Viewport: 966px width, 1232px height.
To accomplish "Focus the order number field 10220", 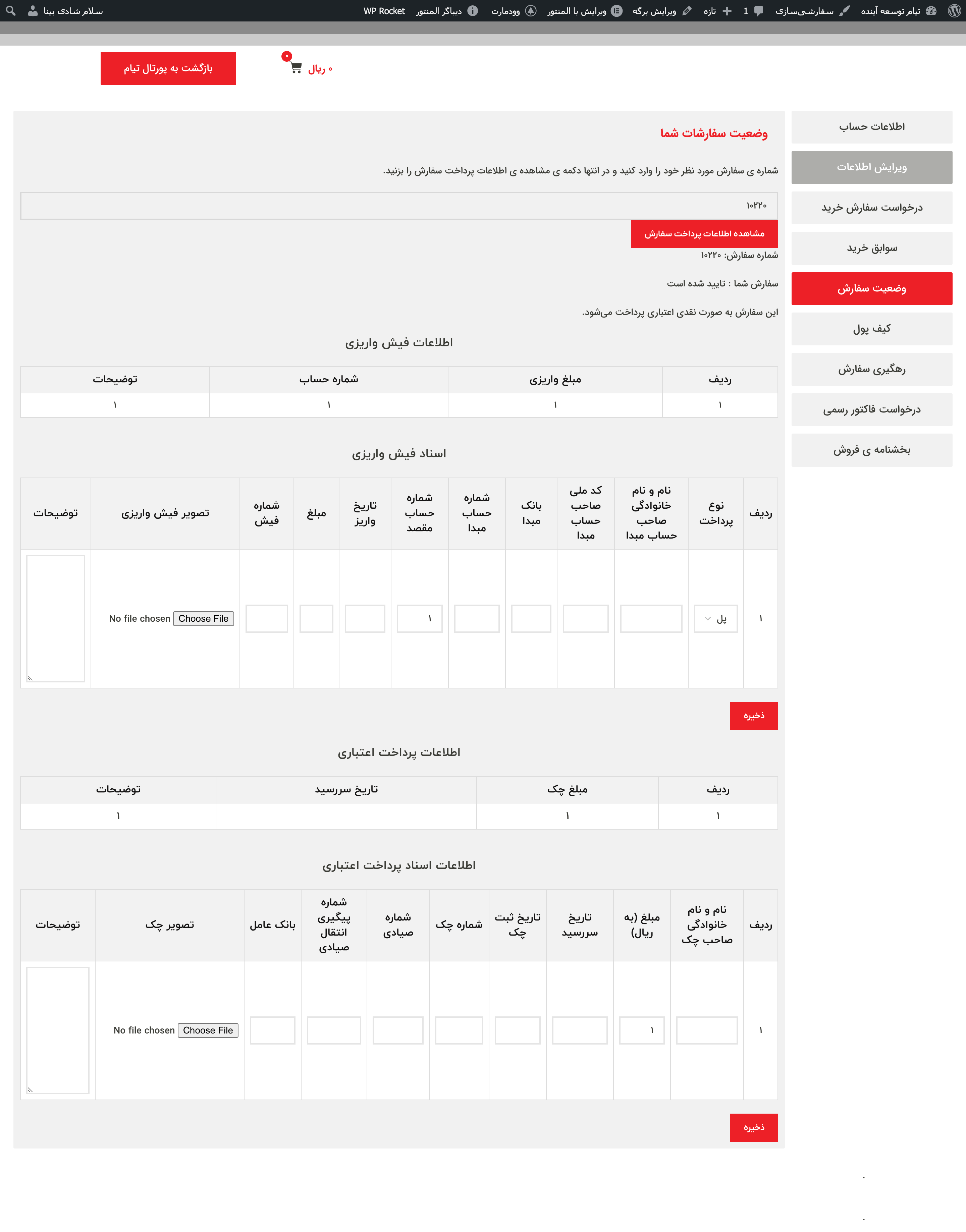I will [399, 206].
